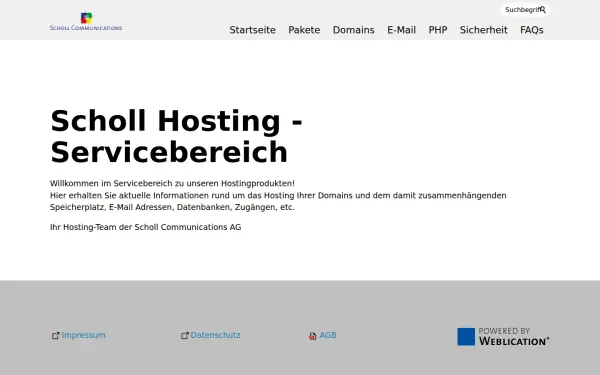The height and width of the screenshot is (375, 600).
Task: Open the Powered by Weblication logo
Action: point(503,336)
